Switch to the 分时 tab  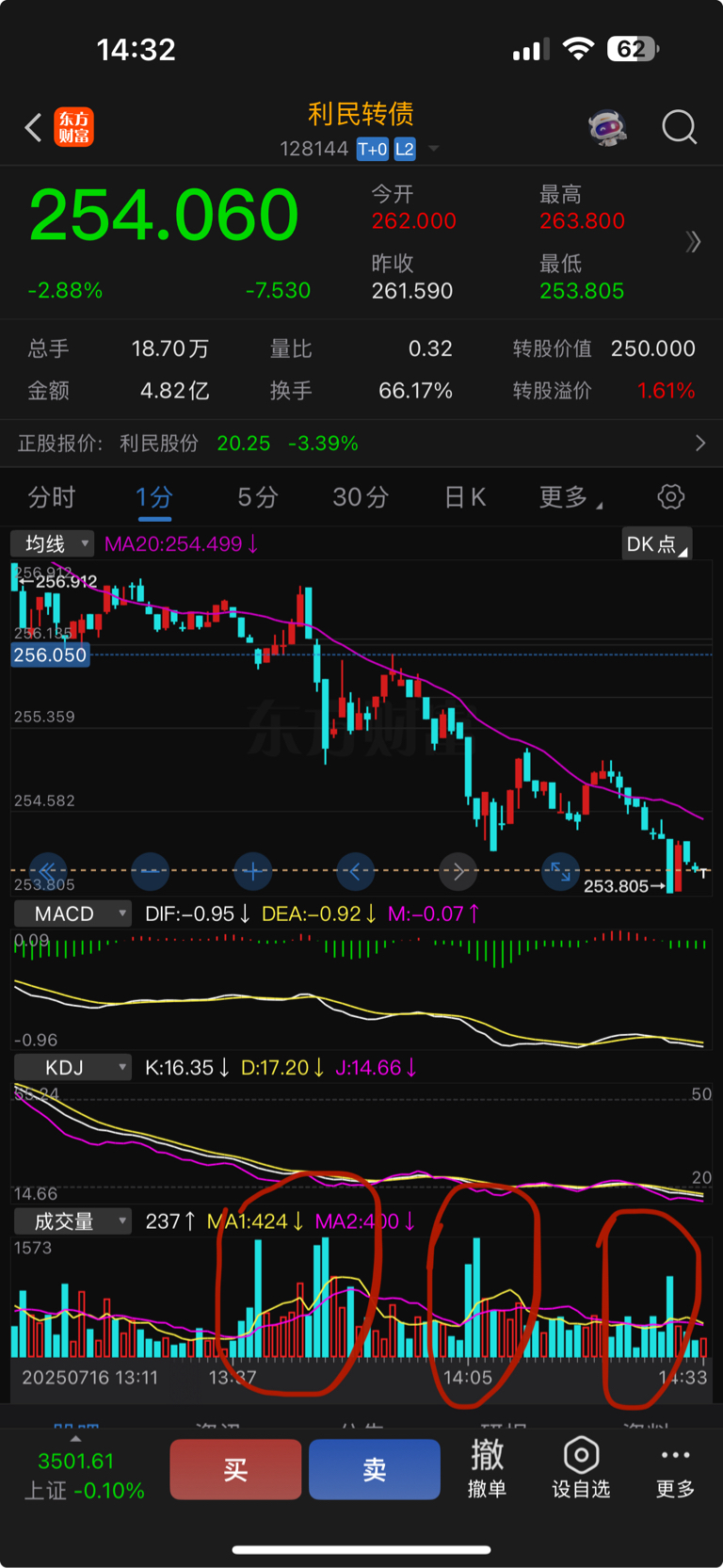coord(52,497)
